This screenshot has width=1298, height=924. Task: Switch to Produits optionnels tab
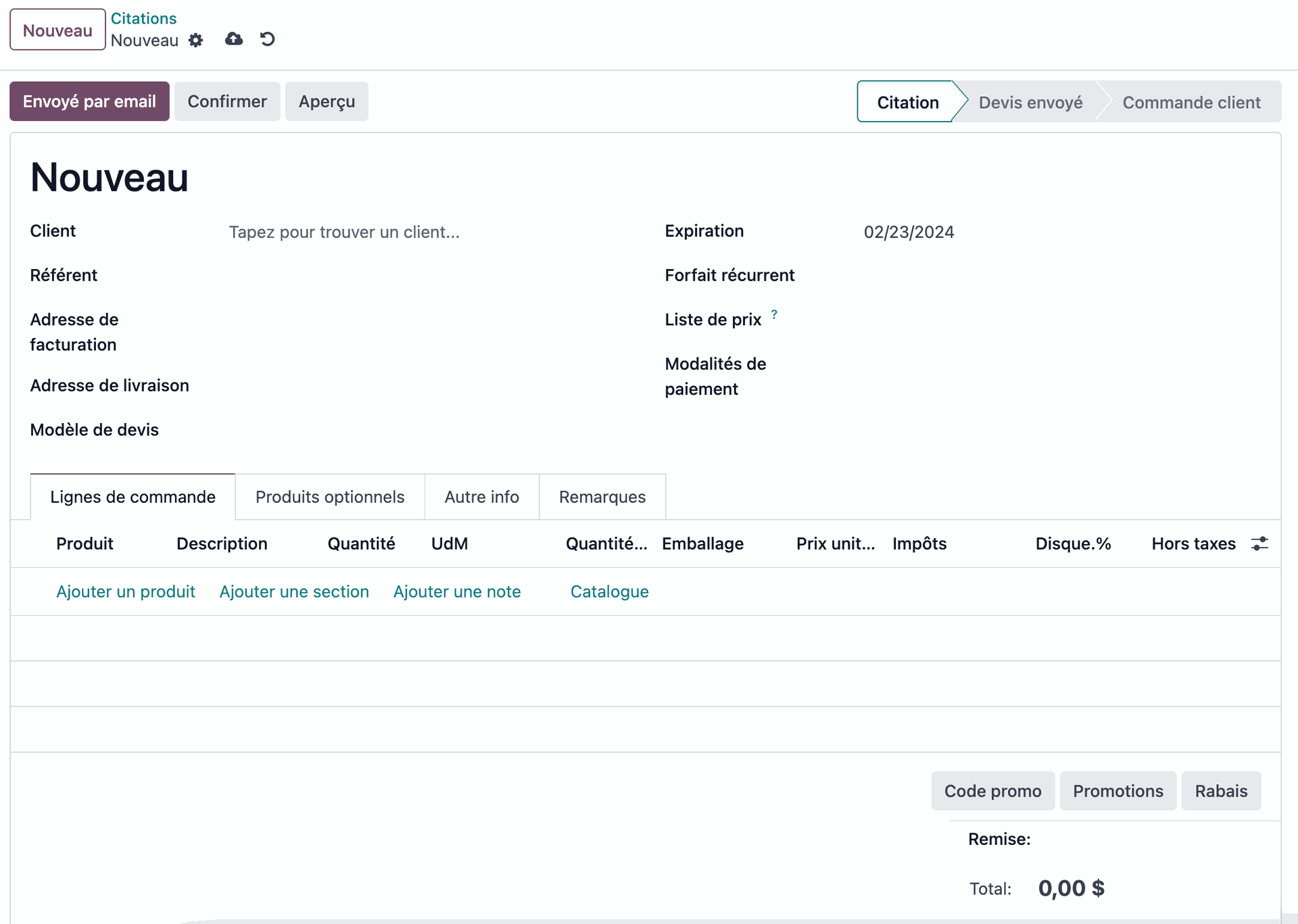coord(330,497)
